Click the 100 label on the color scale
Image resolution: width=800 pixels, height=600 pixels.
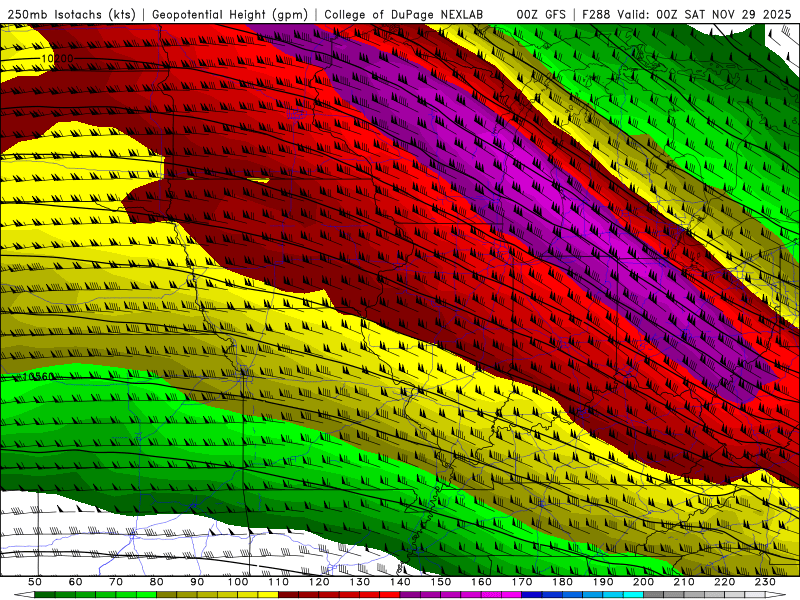(238, 582)
